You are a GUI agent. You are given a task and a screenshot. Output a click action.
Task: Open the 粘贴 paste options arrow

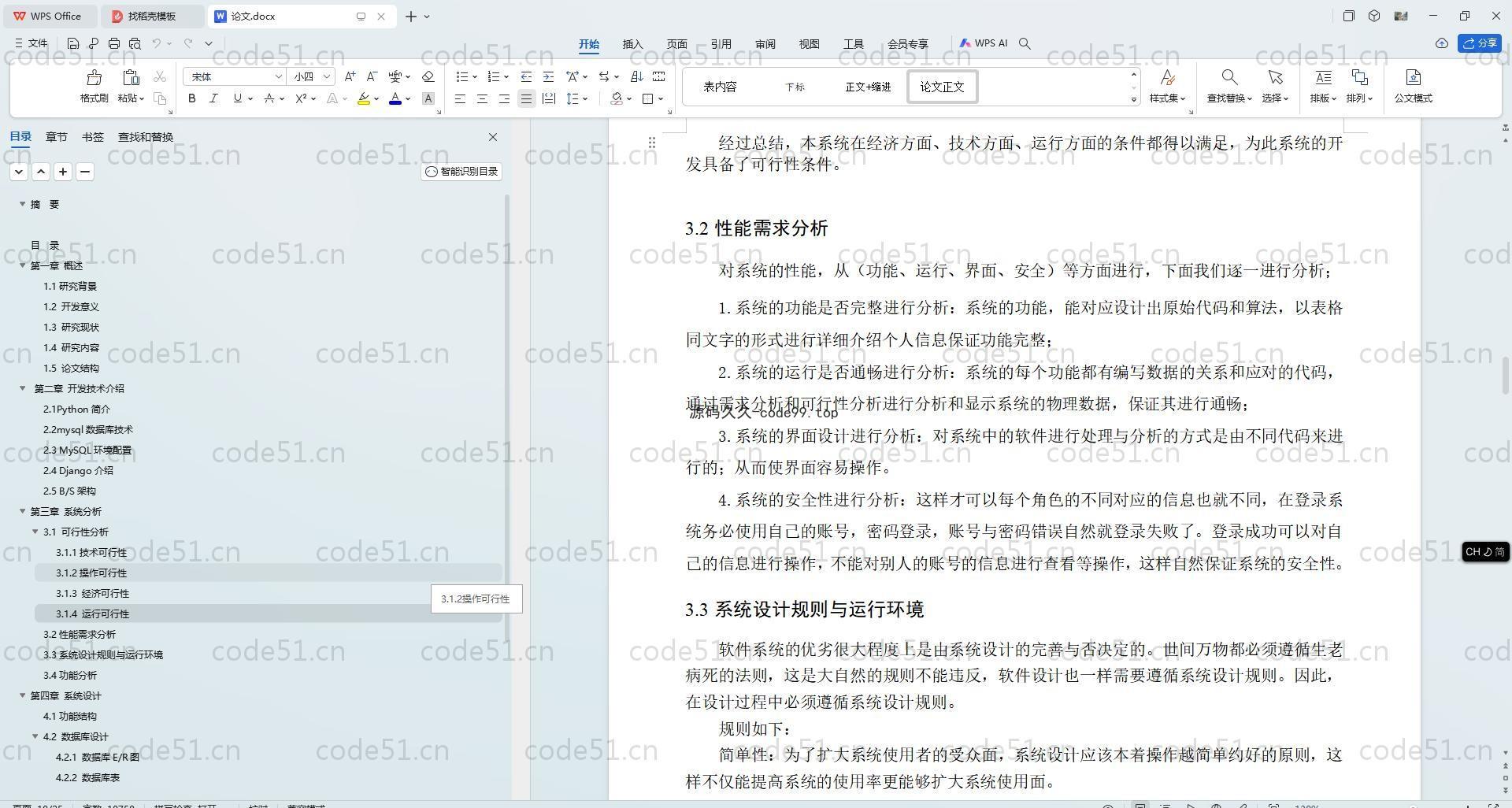pos(142,98)
